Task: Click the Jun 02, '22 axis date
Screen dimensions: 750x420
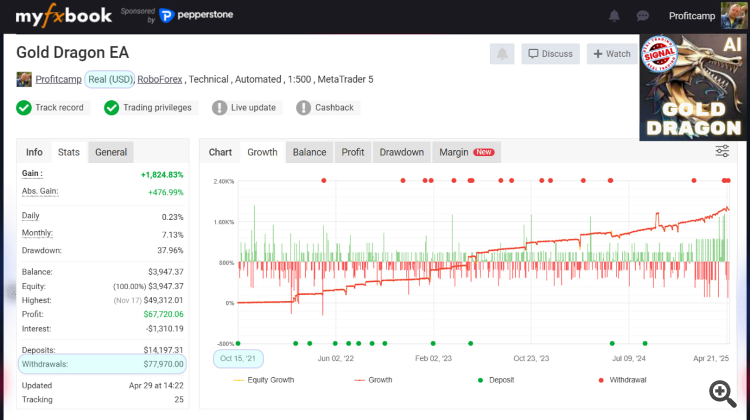Action: tap(336, 358)
